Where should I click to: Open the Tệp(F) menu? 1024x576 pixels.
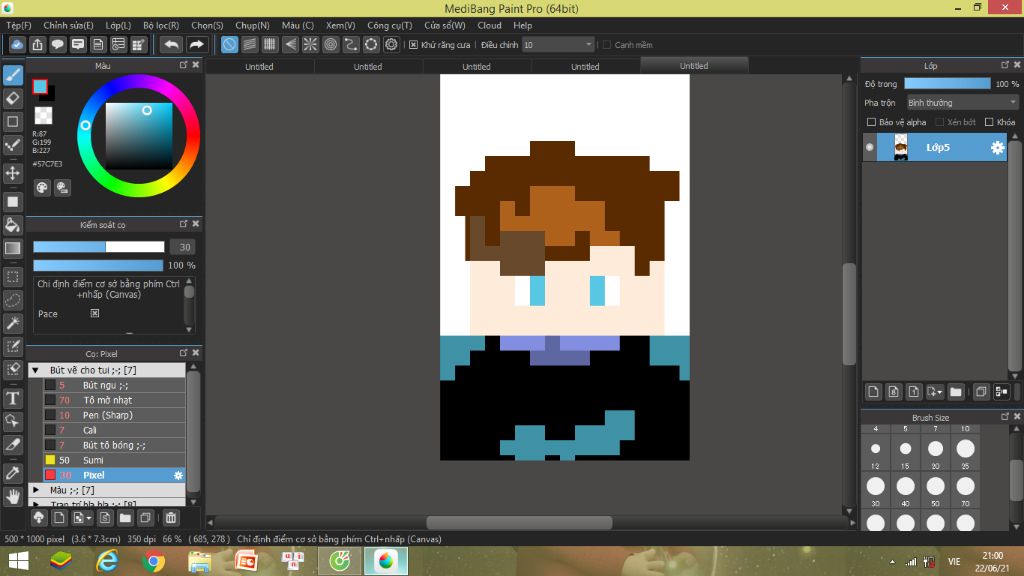tap(19, 25)
